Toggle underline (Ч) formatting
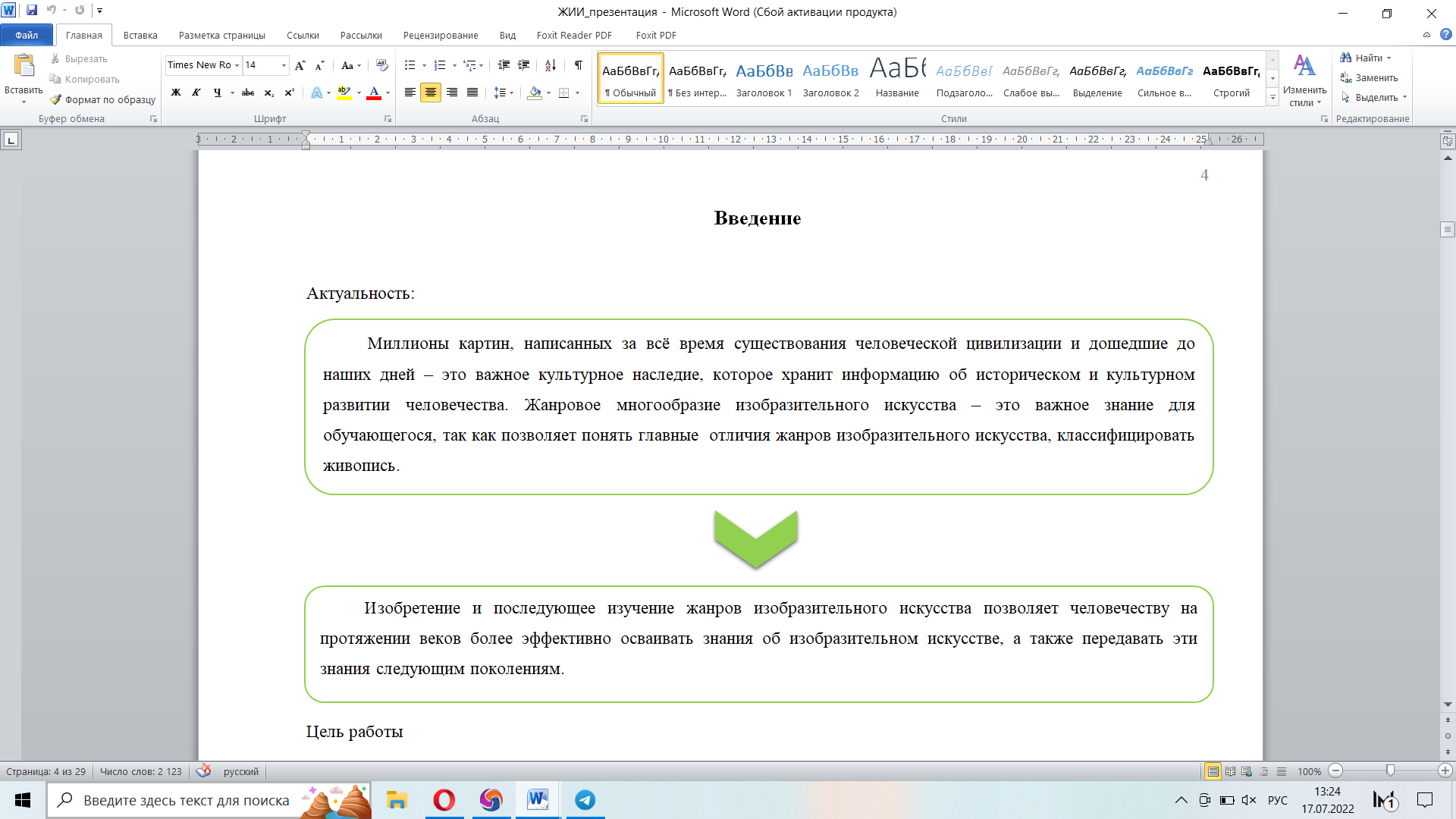The height and width of the screenshot is (819, 1456). click(218, 93)
